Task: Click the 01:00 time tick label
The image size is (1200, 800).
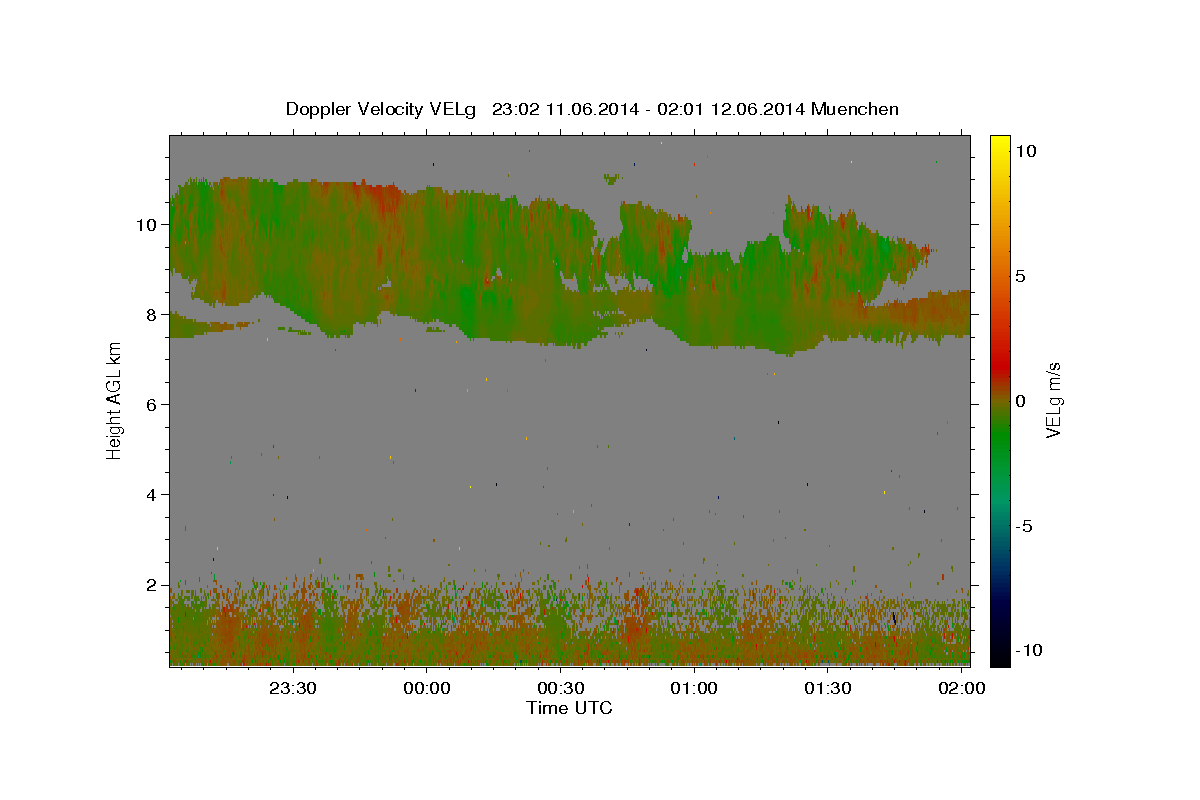Action: pyautogui.click(x=695, y=689)
